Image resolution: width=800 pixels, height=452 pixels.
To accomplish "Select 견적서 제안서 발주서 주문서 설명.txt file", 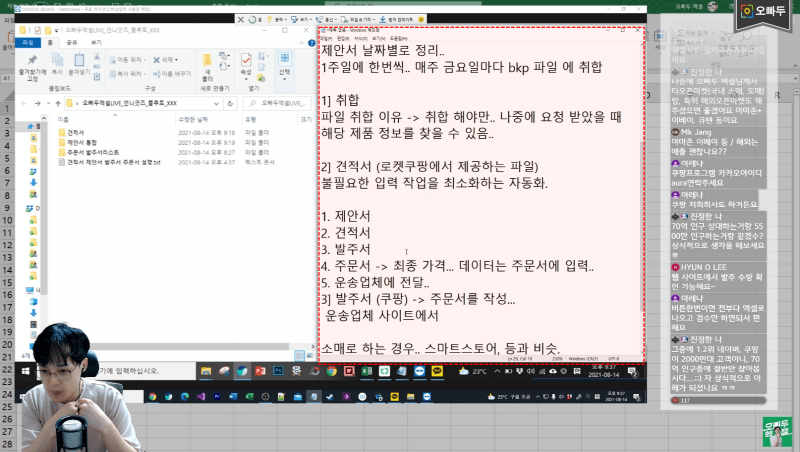I will [x=113, y=162].
